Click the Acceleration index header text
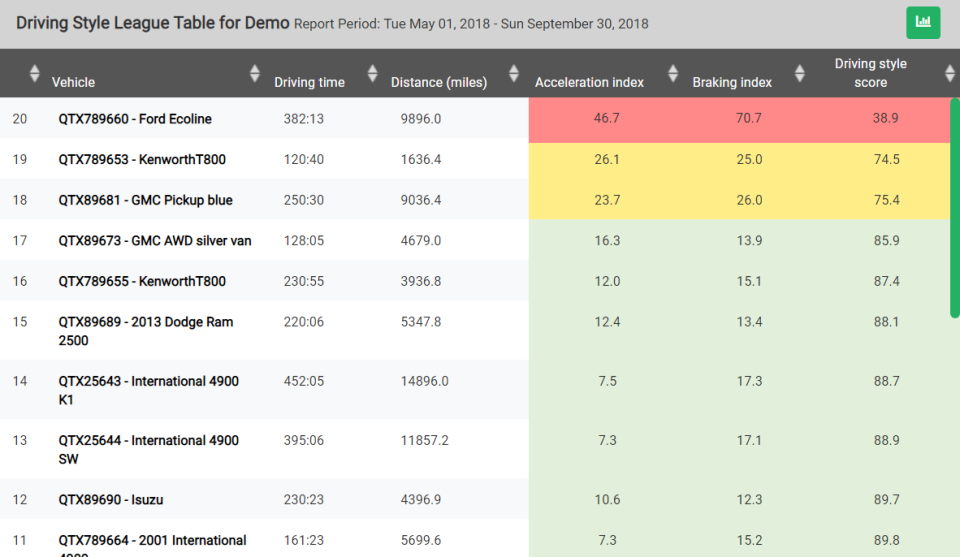This screenshot has width=960, height=557. click(589, 82)
